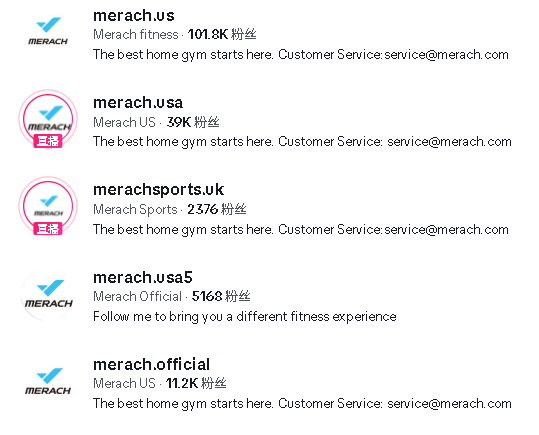The height and width of the screenshot is (435, 539).
Task: Go to merach.usa5 username
Action: pyautogui.click(x=143, y=277)
